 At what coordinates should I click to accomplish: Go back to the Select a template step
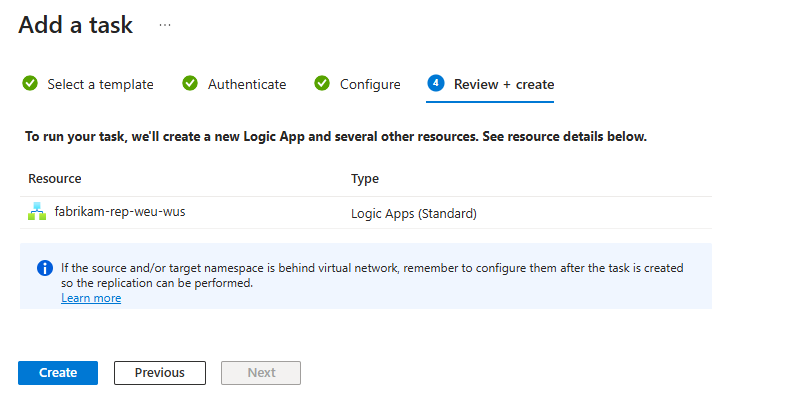pos(100,84)
